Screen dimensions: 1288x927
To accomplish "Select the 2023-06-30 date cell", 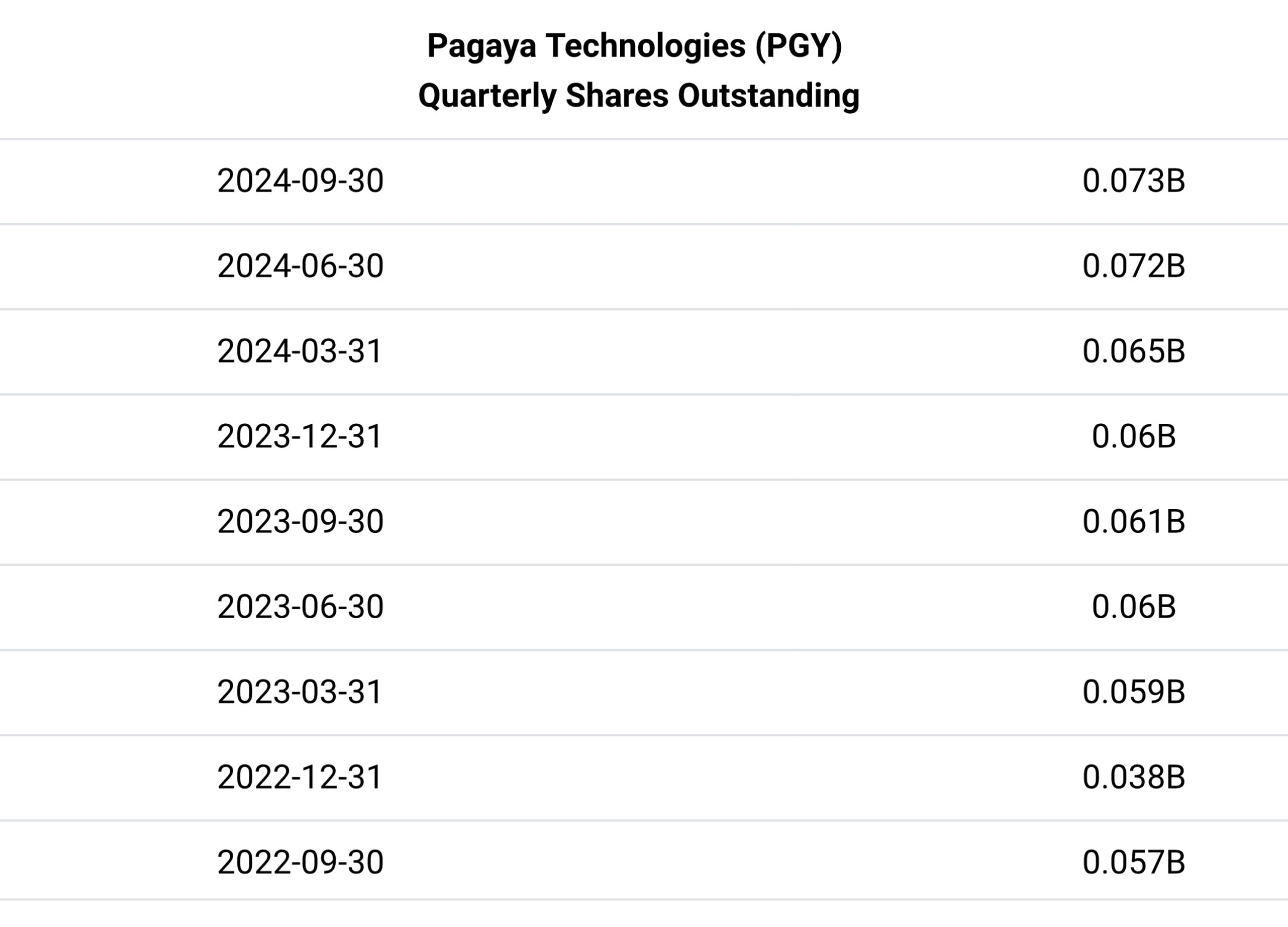I will [300, 607].
